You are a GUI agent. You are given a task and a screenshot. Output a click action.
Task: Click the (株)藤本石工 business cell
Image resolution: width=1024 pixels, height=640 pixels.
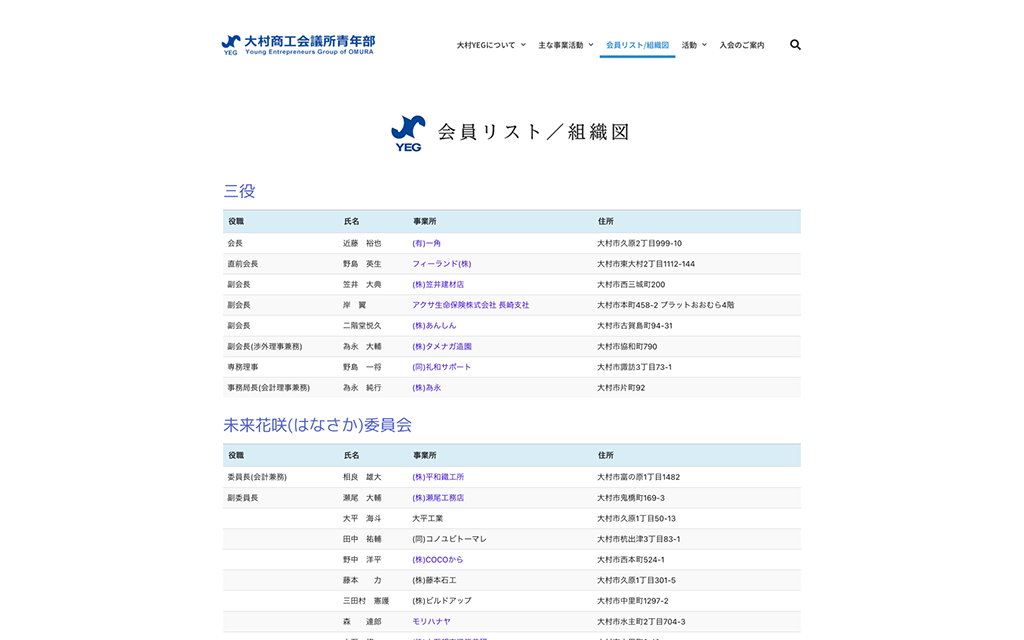[x=434, y=581]
